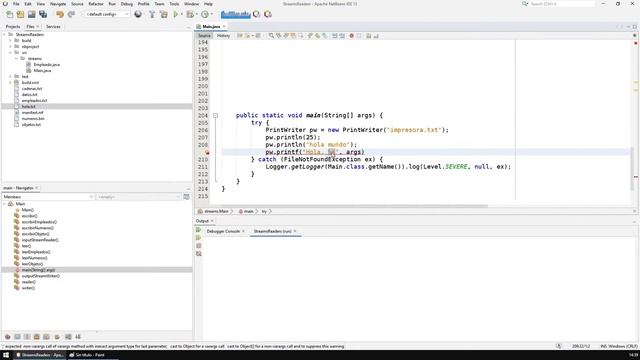Image resolution: width=640 pixels, height=360 pixels.
Task: Select outputStreamWriter() in Navigator
Action: point(40,276)
